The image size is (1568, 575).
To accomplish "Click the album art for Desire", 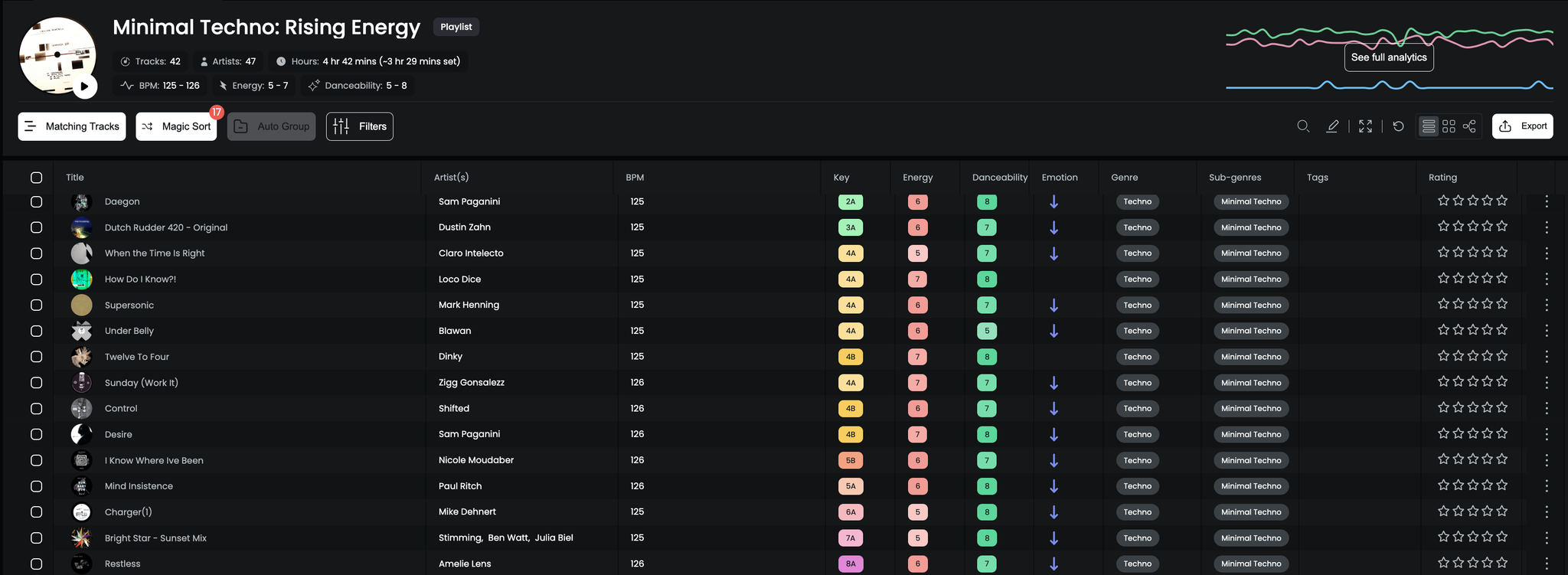I will 81,434.
